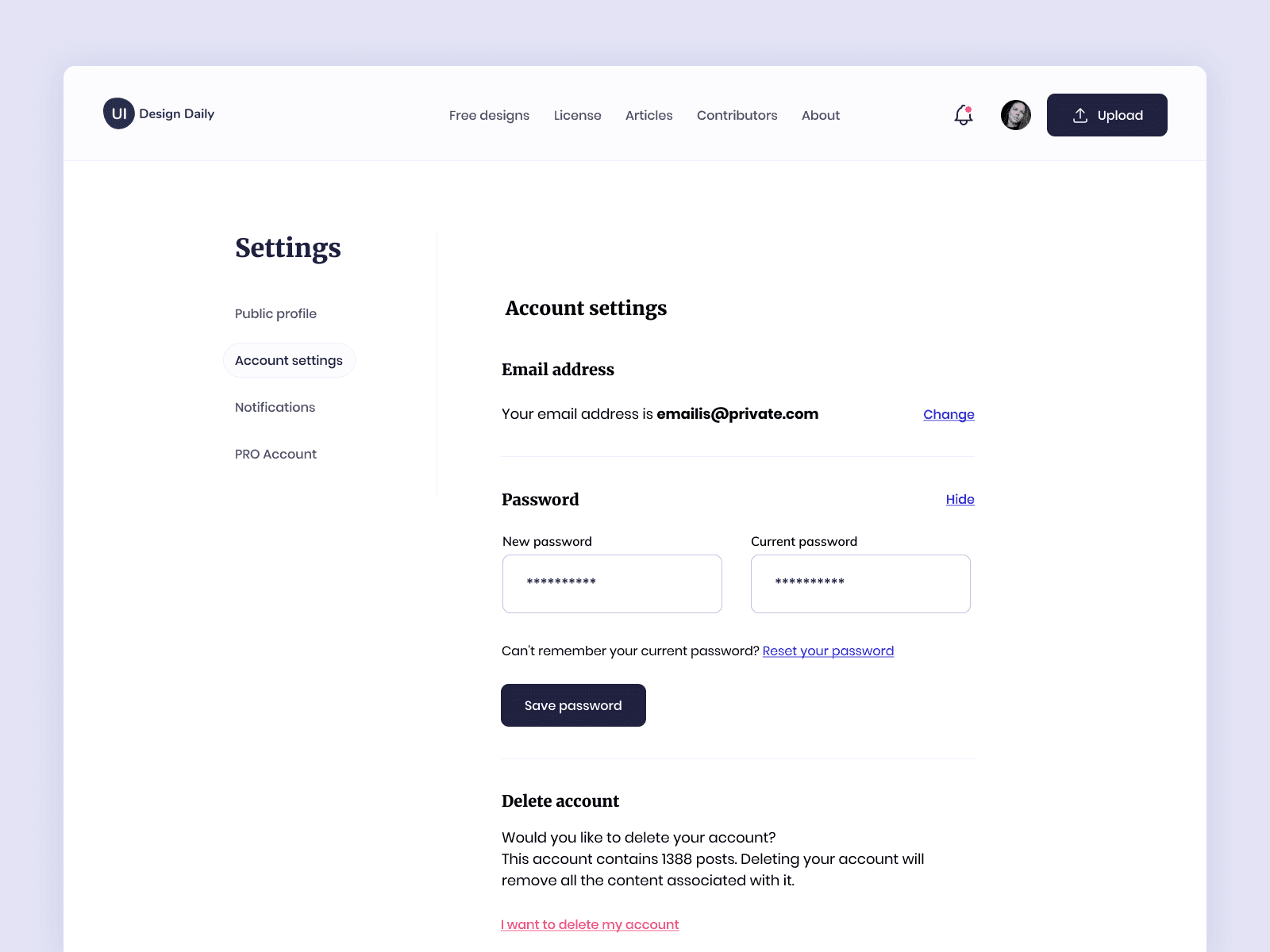Open notifications via the bell icon

click(962, 116)
